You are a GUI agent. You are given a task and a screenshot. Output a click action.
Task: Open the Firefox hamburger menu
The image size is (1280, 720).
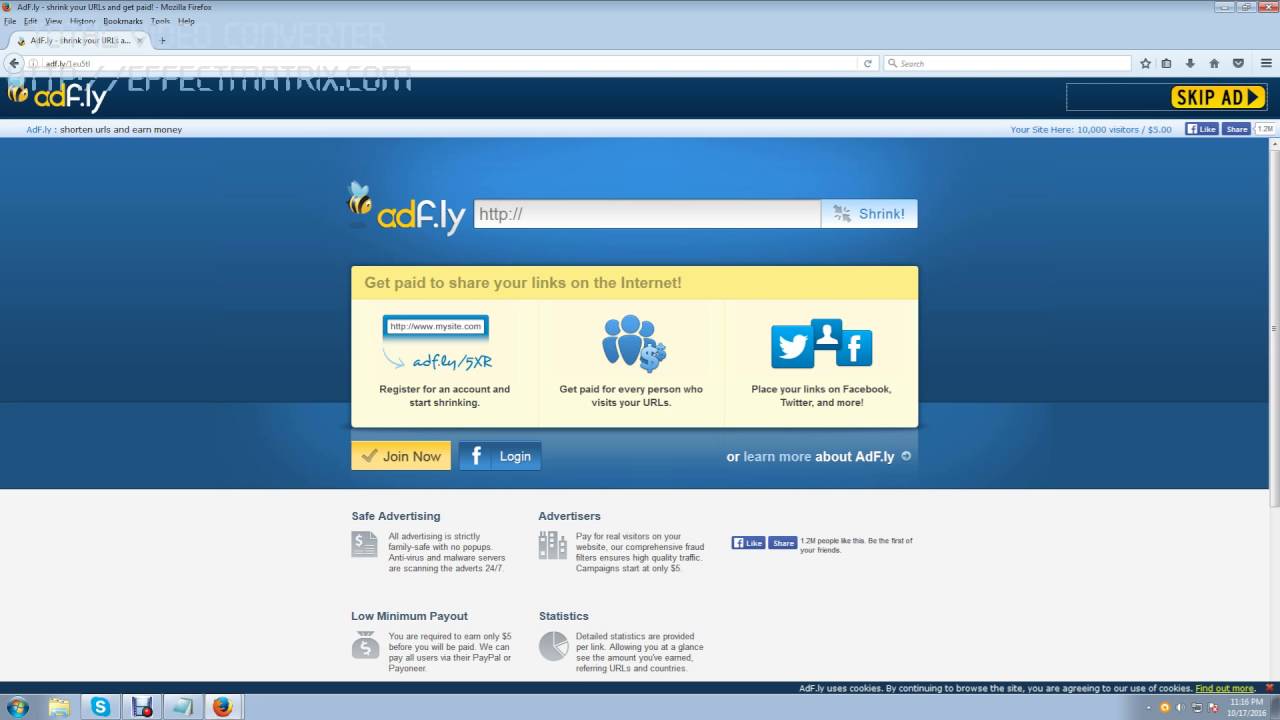click(1266, 63)
